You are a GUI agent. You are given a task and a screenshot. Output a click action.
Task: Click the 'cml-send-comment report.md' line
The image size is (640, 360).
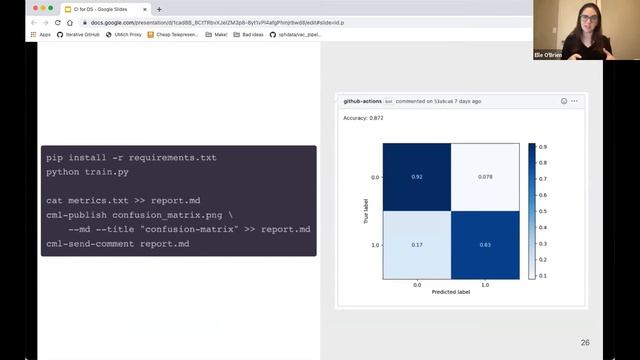pyautogui.click(x=118, y=244)
